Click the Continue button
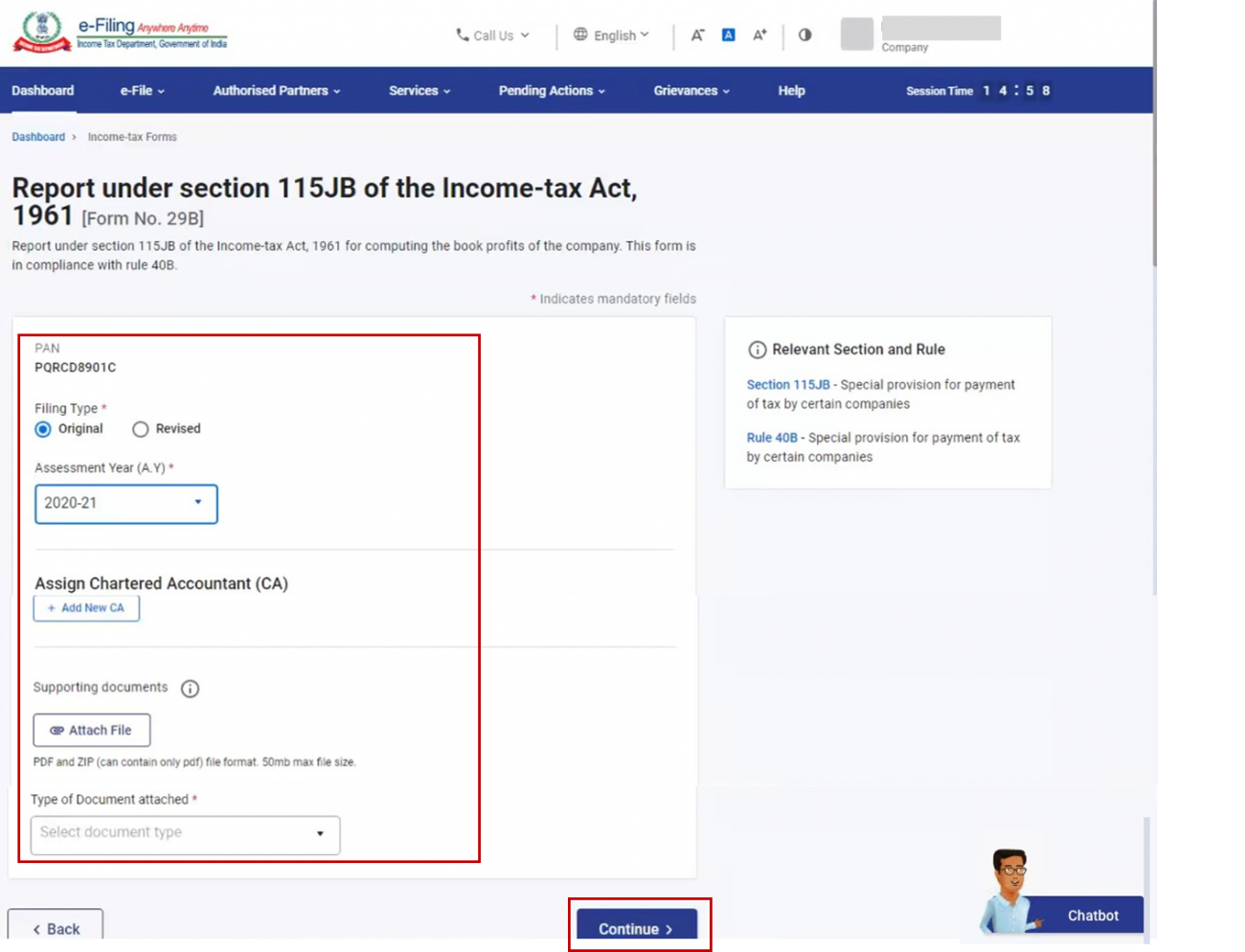 point(638,928)
